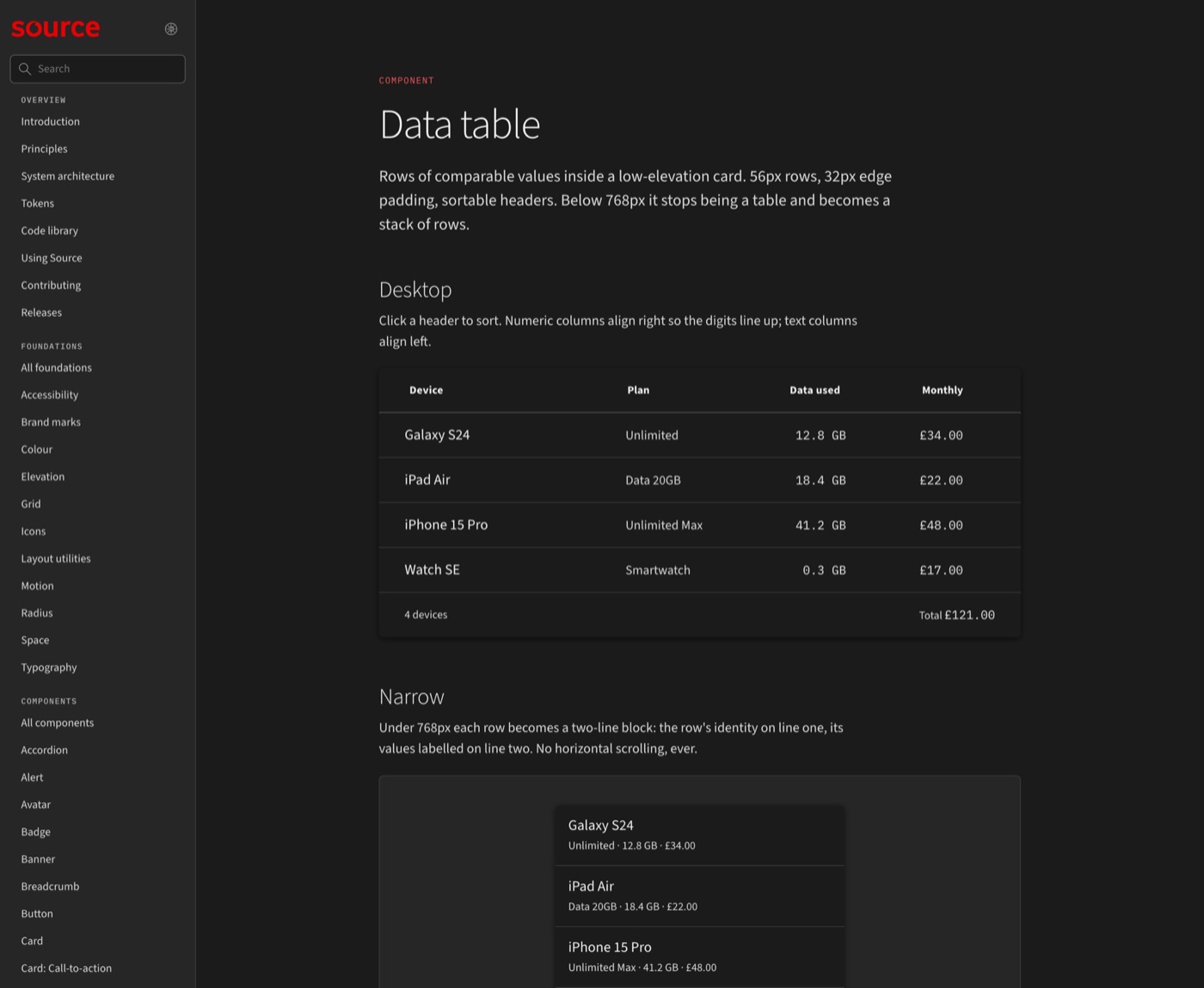Screen dimensions: 1204x988
Task: Focus the Search input field
Action: [x=97, y=69]
